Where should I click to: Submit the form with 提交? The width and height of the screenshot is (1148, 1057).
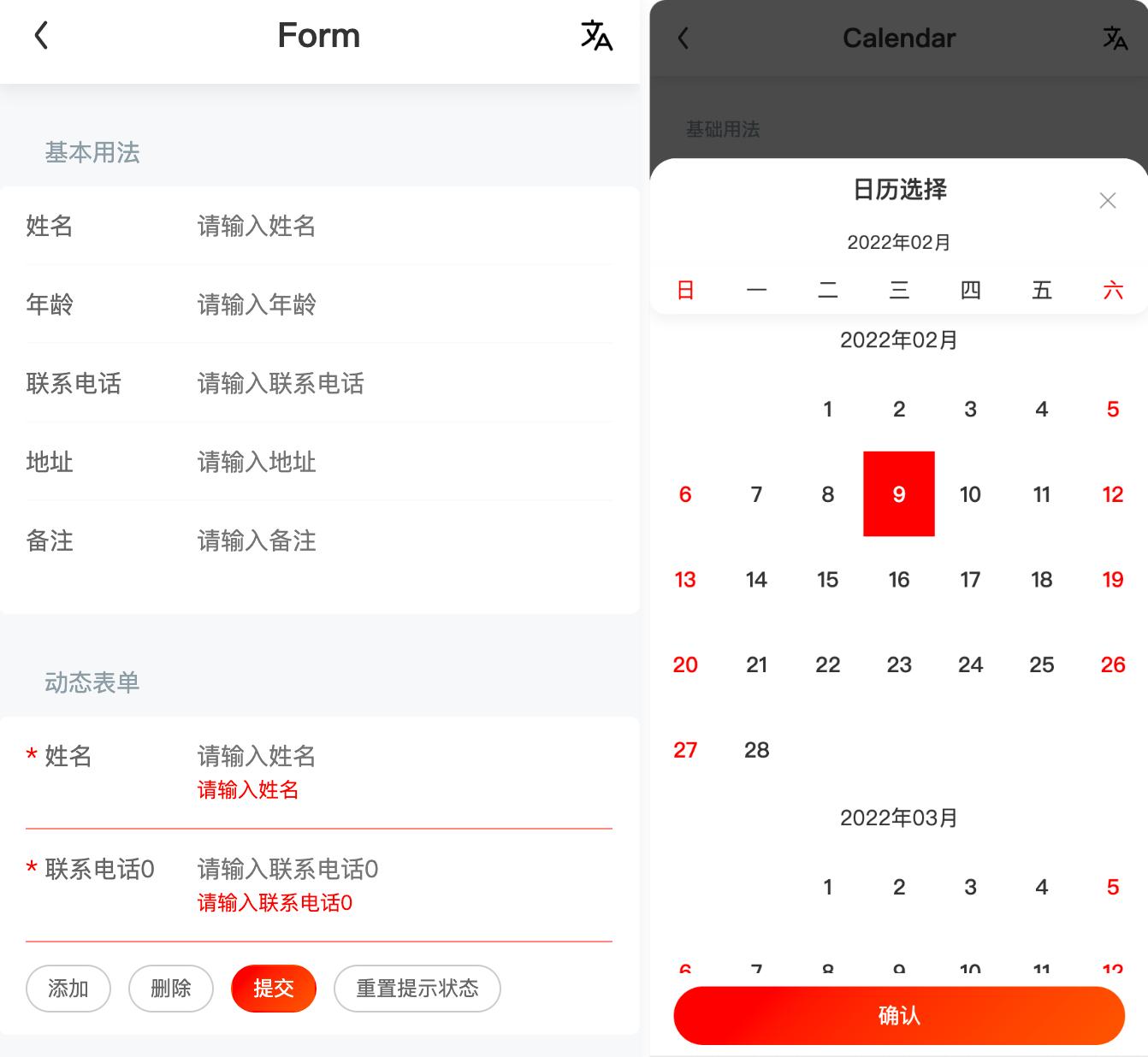[x=274, y=989]
